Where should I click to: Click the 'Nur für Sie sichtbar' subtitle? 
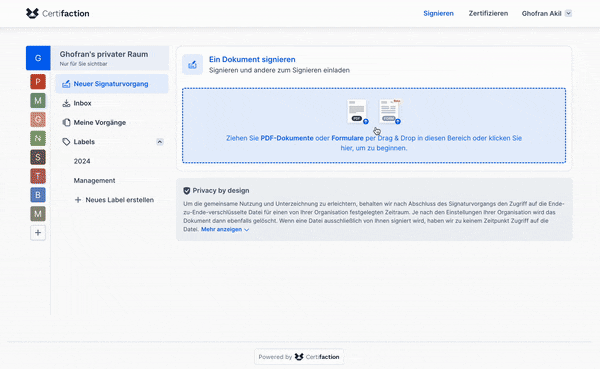pyautogui.click(x=83, y=64)
